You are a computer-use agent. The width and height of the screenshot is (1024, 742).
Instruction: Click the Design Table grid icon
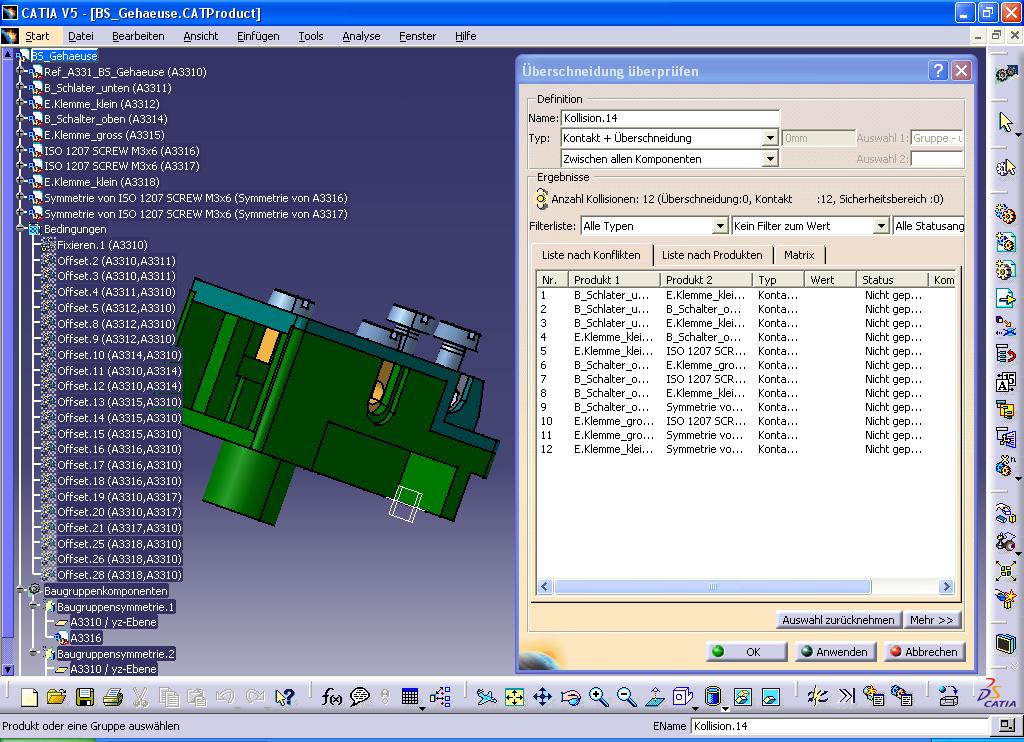tap(410, 698)
